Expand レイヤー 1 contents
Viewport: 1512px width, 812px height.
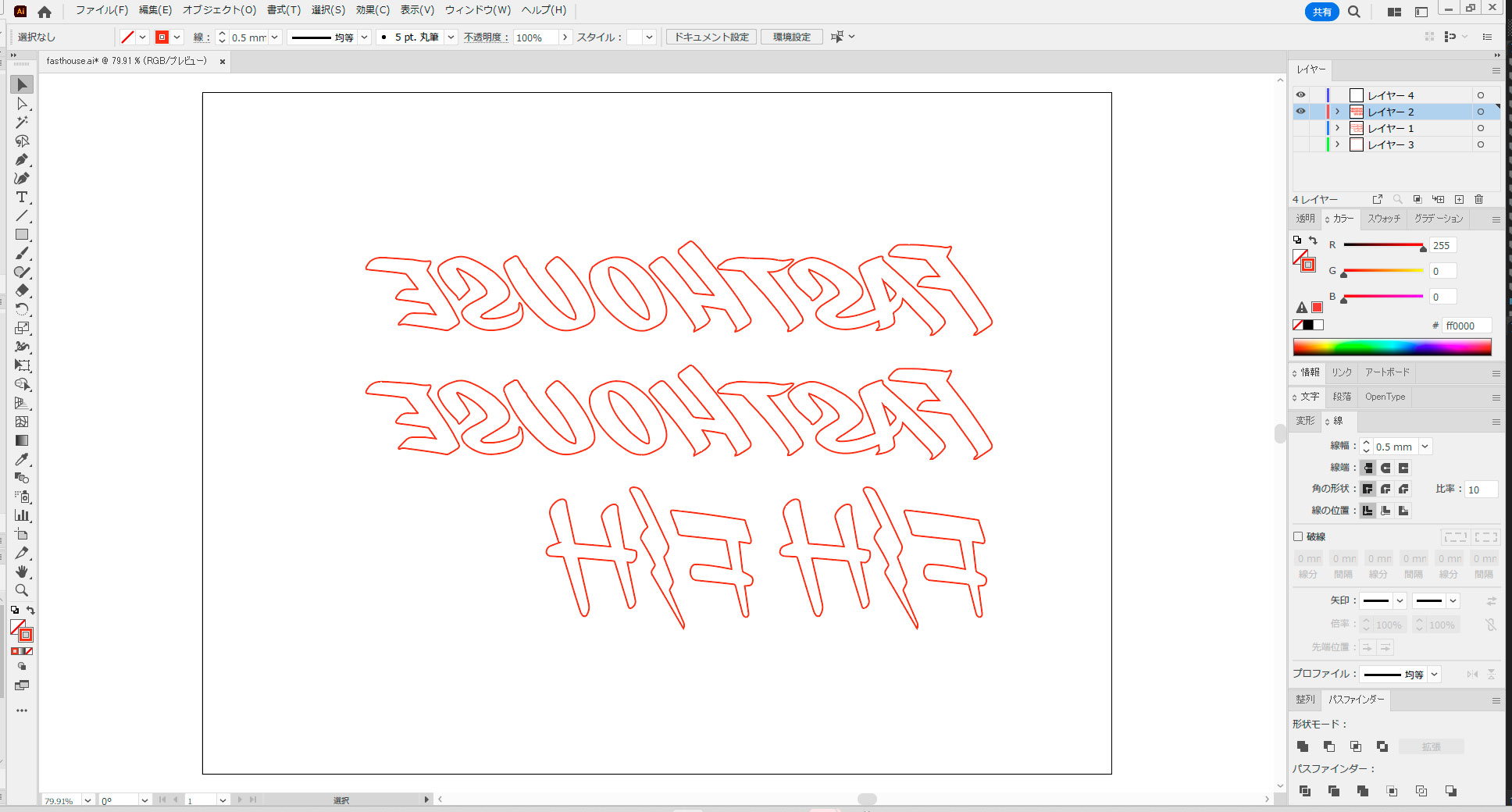[1337, 128]
